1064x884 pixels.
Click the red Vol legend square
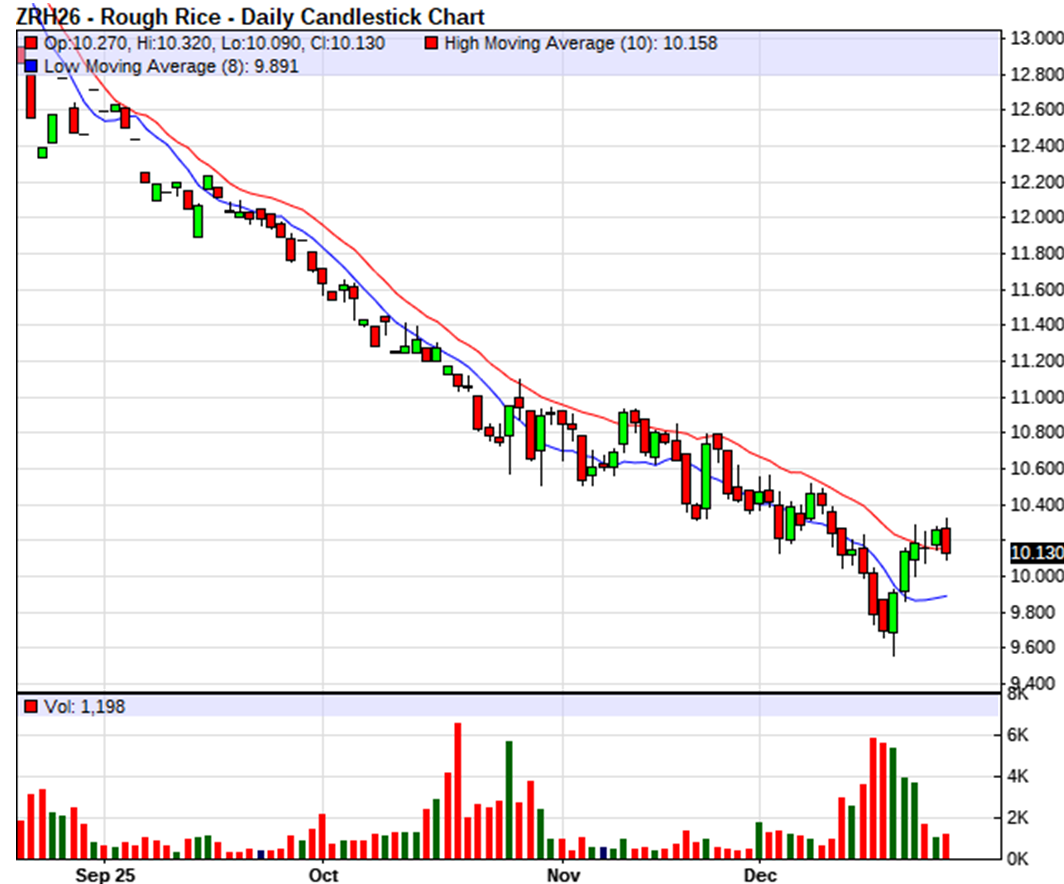pyautogui.click(x=31, y=707)
